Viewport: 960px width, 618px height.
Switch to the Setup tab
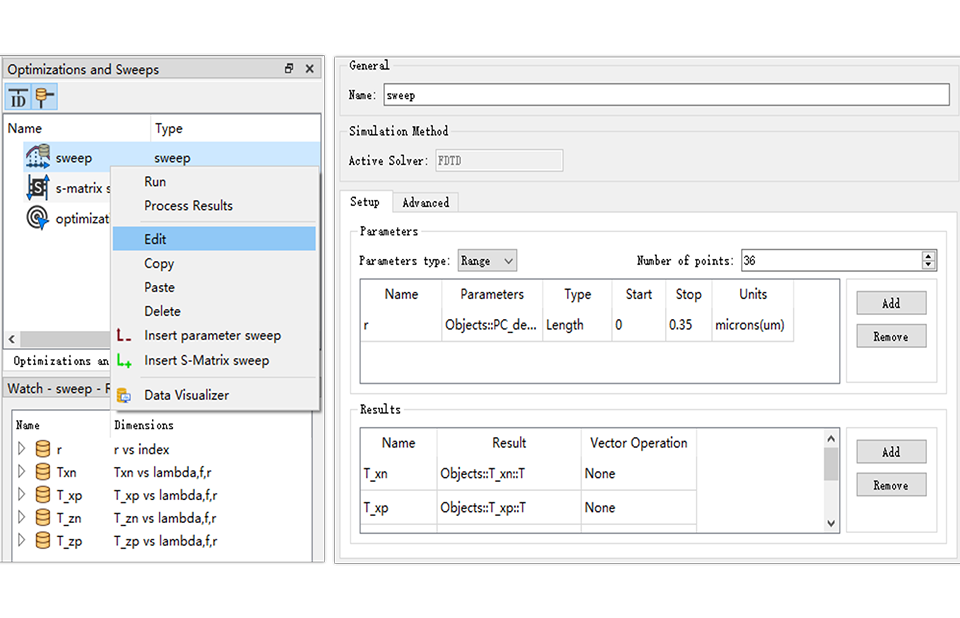coord(366,202)
